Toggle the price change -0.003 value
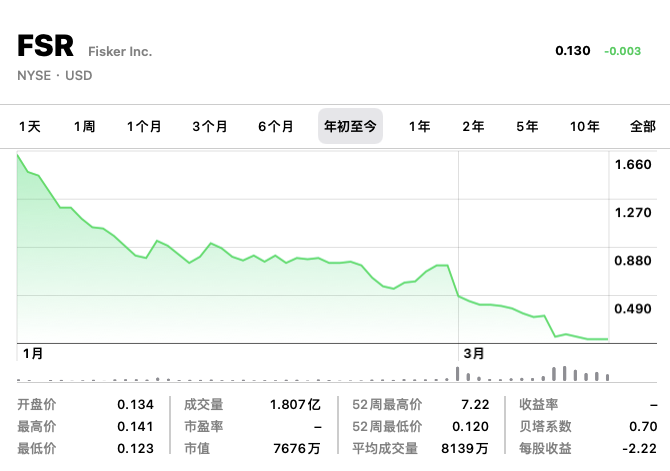 623,51
